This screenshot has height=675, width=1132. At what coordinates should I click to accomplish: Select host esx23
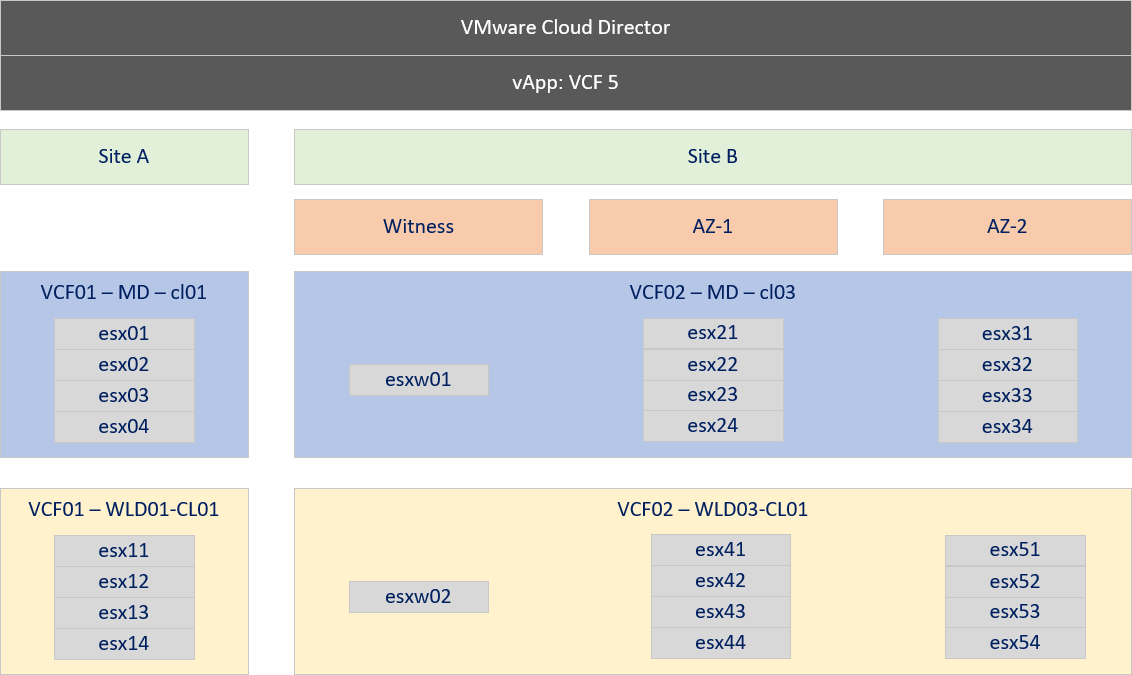pyautogui.click(x=713, y=395)
